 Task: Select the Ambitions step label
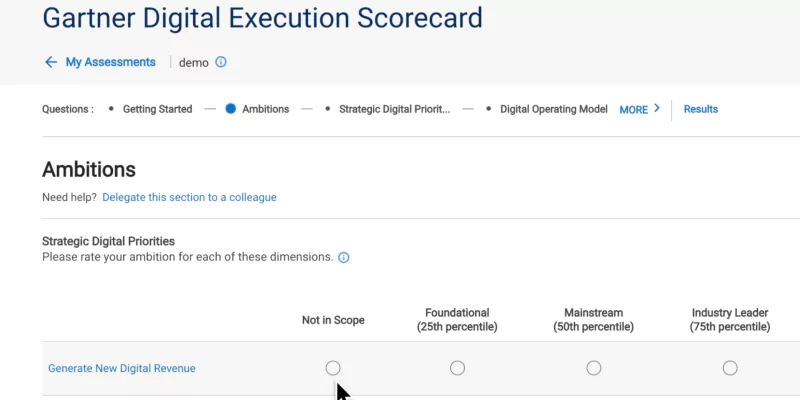pyautogui.click(x=265, y=109)
